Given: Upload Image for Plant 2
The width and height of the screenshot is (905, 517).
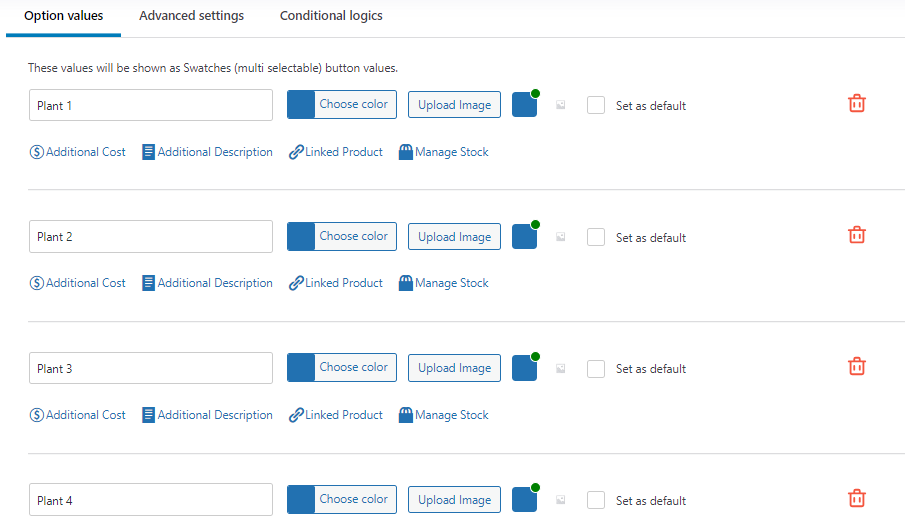Looking at the screenshot, I should click(454, 237).
